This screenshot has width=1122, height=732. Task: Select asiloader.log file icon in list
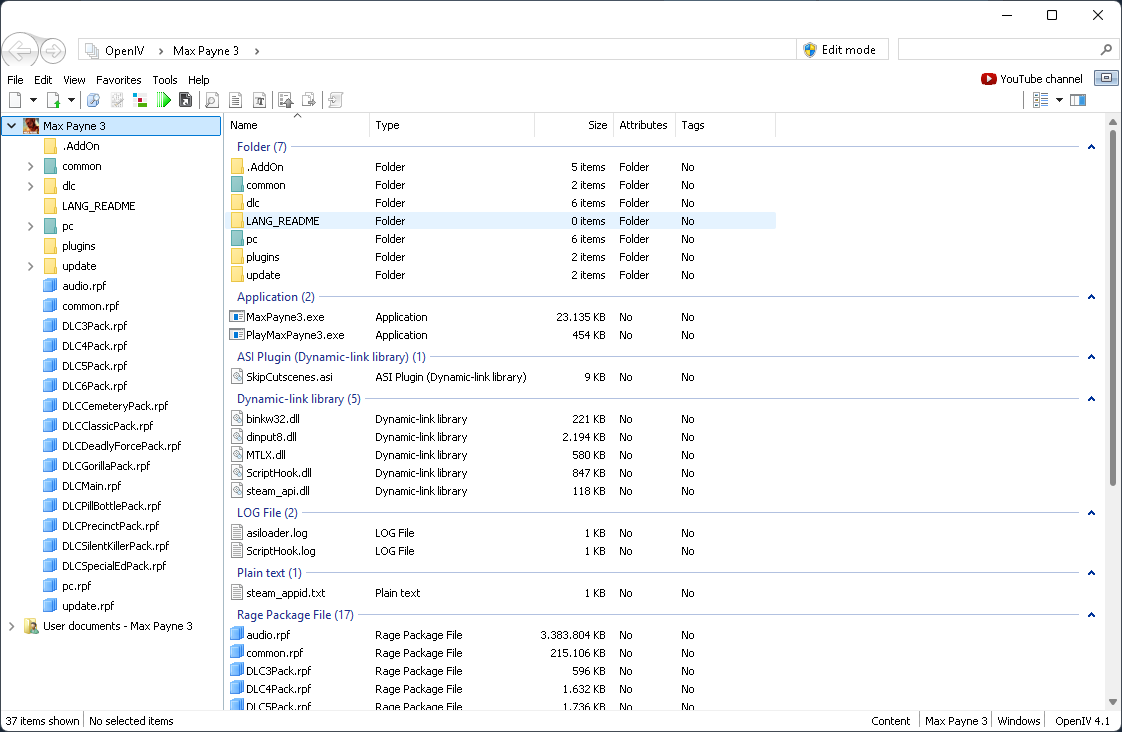point(237,532)
